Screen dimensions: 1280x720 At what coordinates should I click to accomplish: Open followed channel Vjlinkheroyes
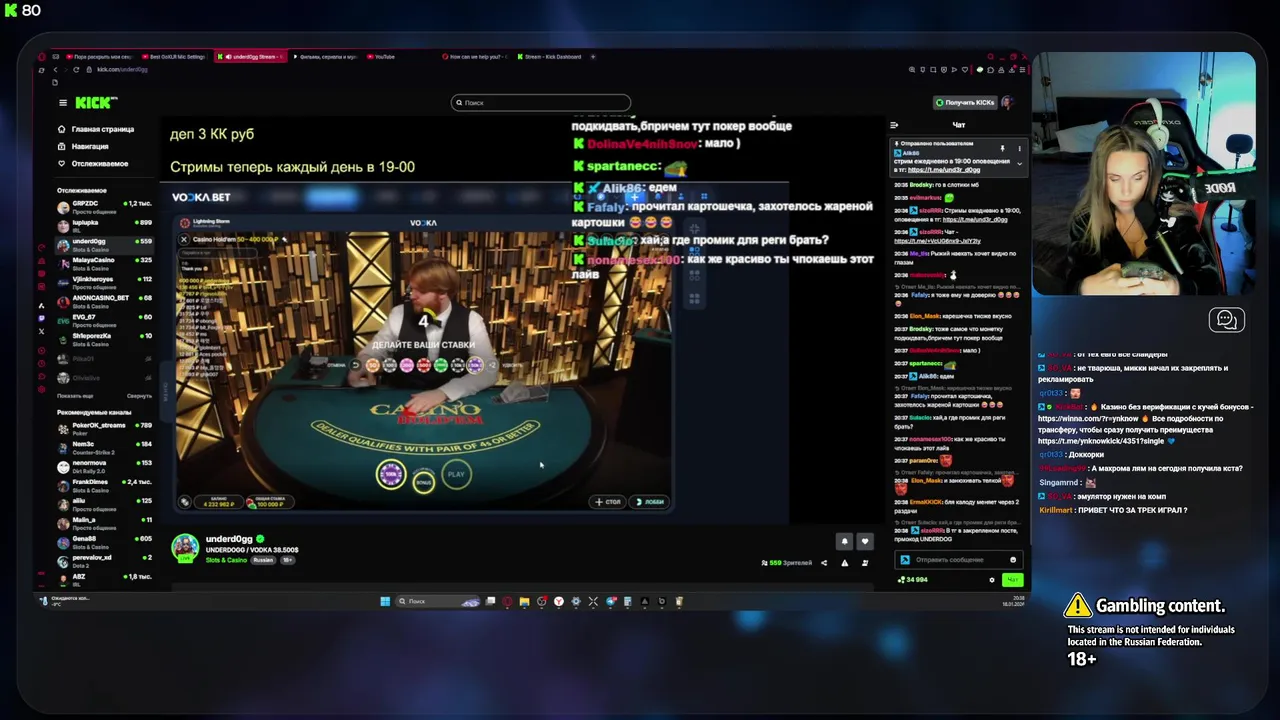pos(104,282)
